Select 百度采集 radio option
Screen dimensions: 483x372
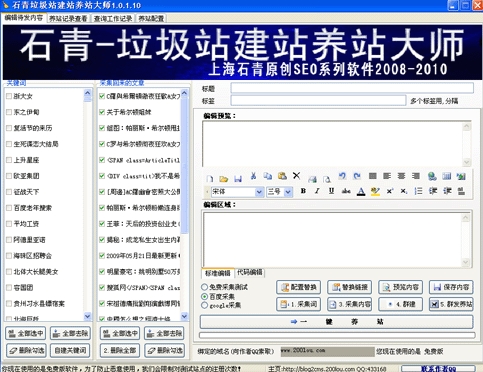pos(204,296)
